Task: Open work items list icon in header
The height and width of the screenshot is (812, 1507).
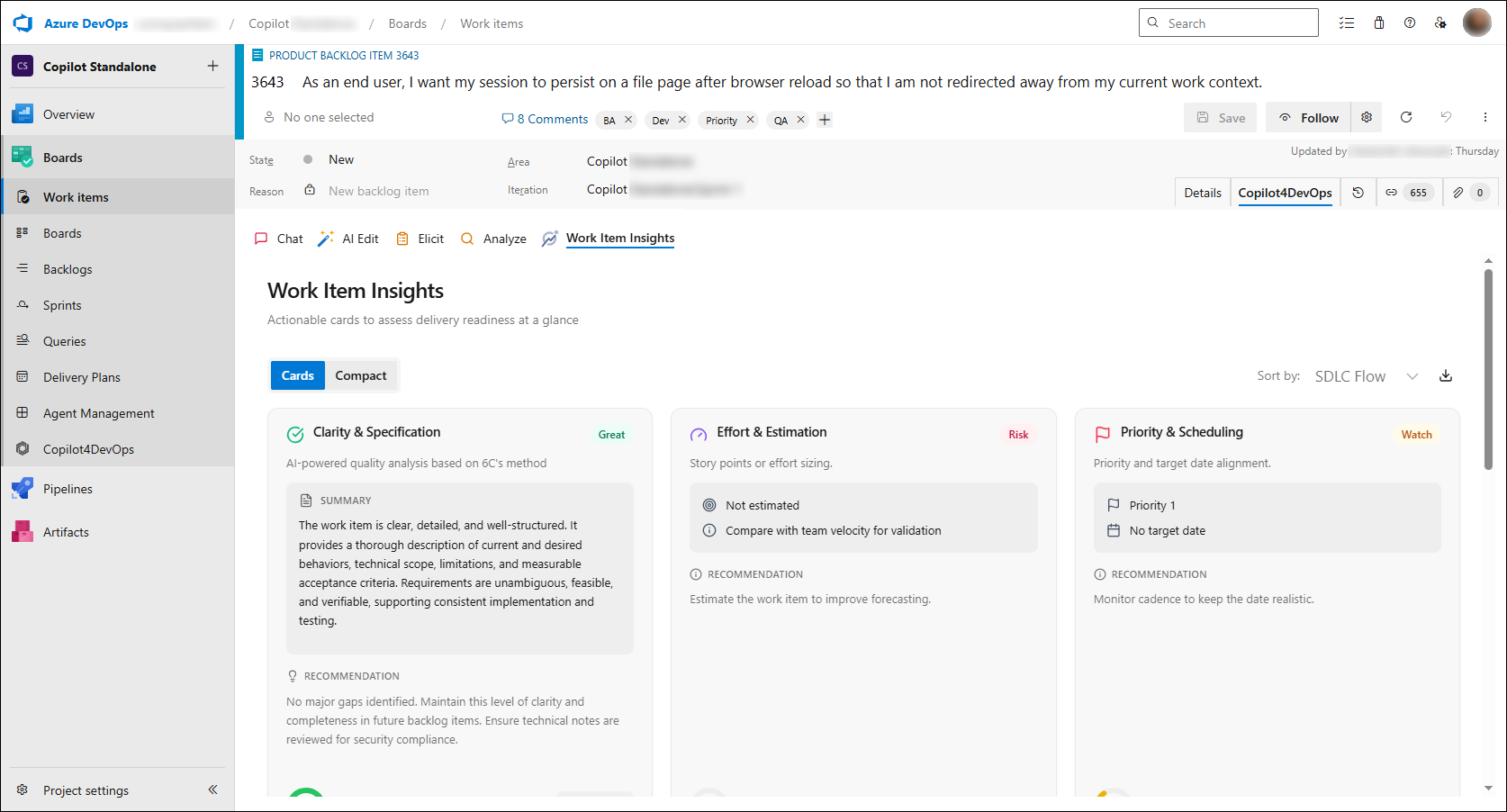Action: pos(1347,23)
